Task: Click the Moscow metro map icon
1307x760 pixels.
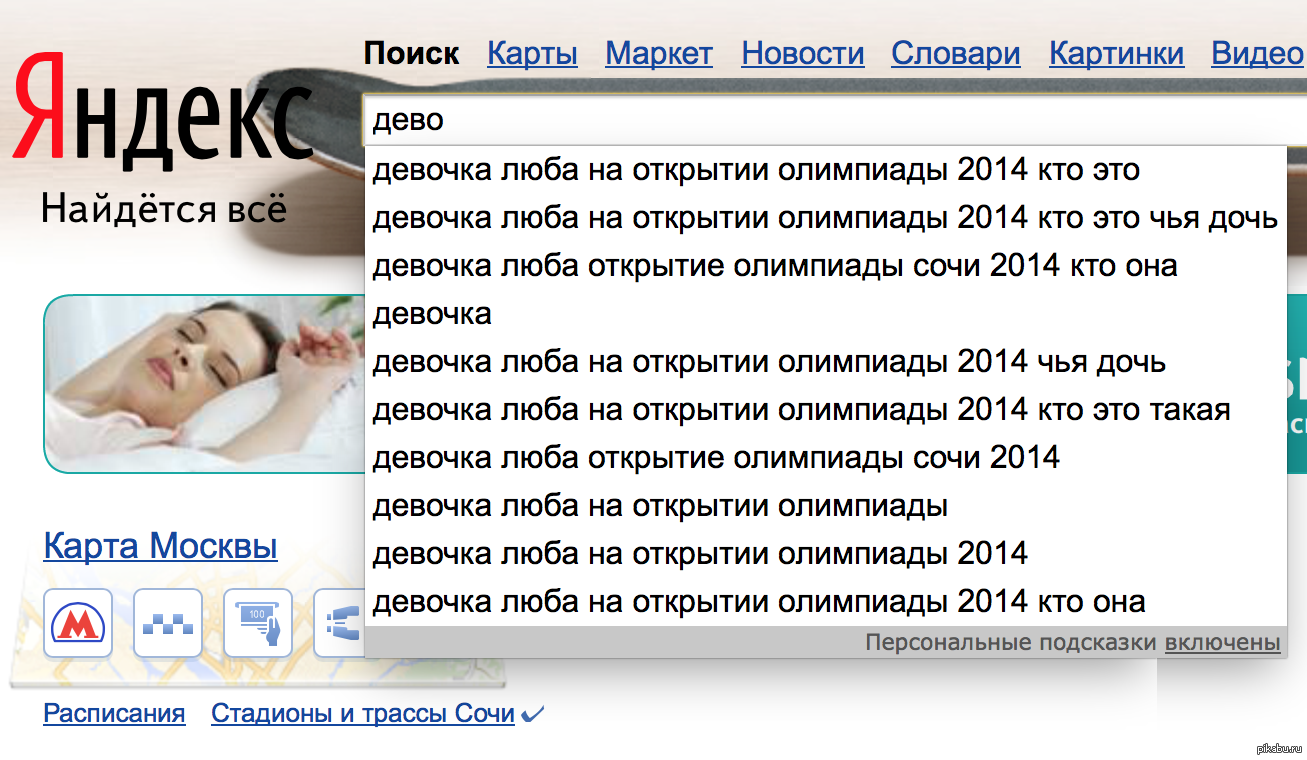Action: [78, 624]
